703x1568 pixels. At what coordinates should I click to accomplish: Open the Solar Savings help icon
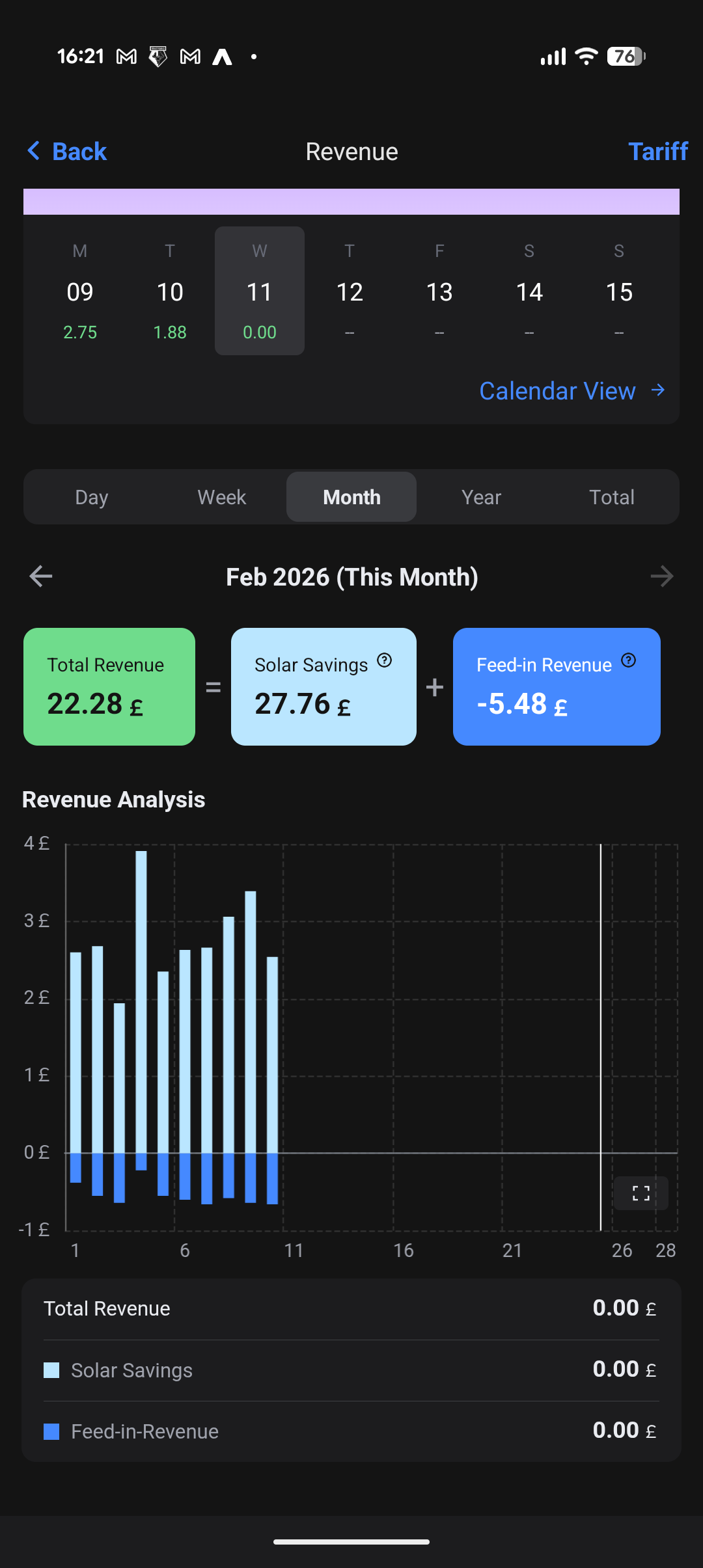point(385,660)
